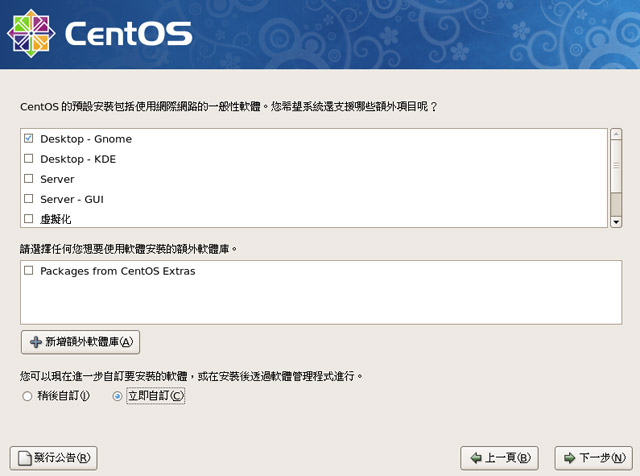Viewport: 640px width, 476px height.
Task: Uncheck the Desktop - Gnome checkbox
Action: click(x=29, y=138)
